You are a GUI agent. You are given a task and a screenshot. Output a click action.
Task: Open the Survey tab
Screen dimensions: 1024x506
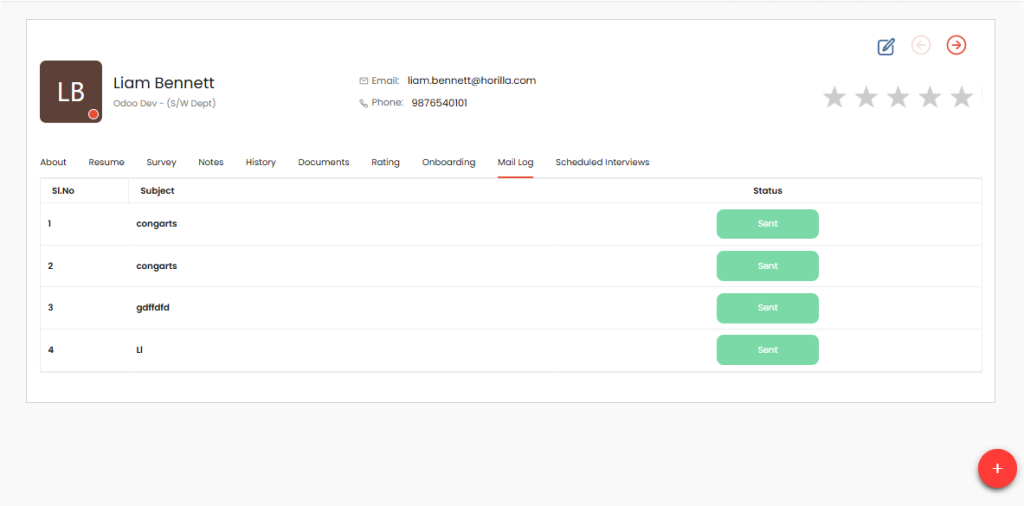click(x=161, y=162)
